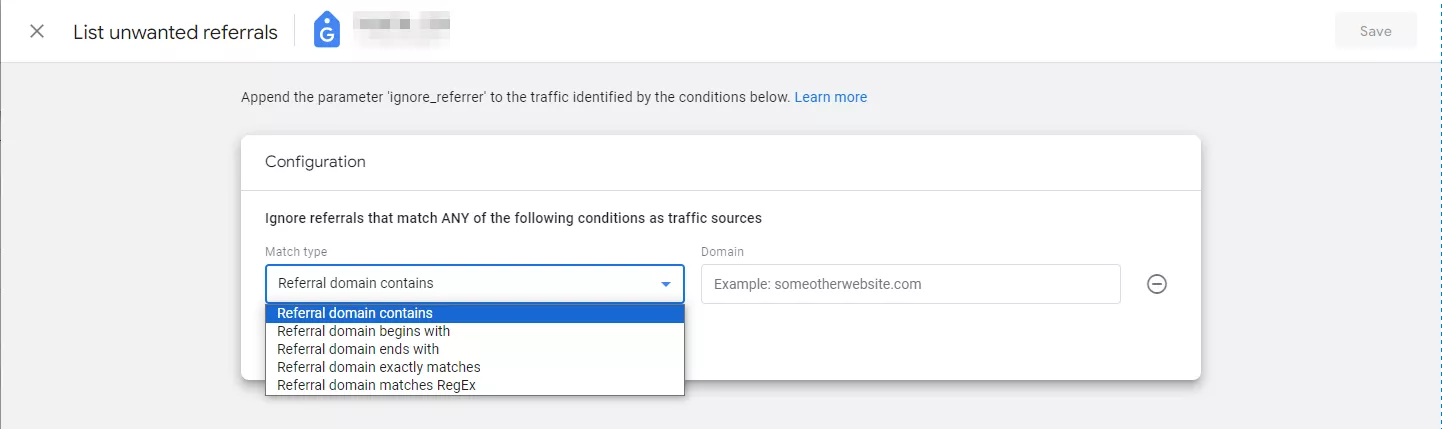Choose 'Referral domain begins with' option
Image resolution: width=1442 pixels, height=429 pixels.
click(x=475, y=331)
